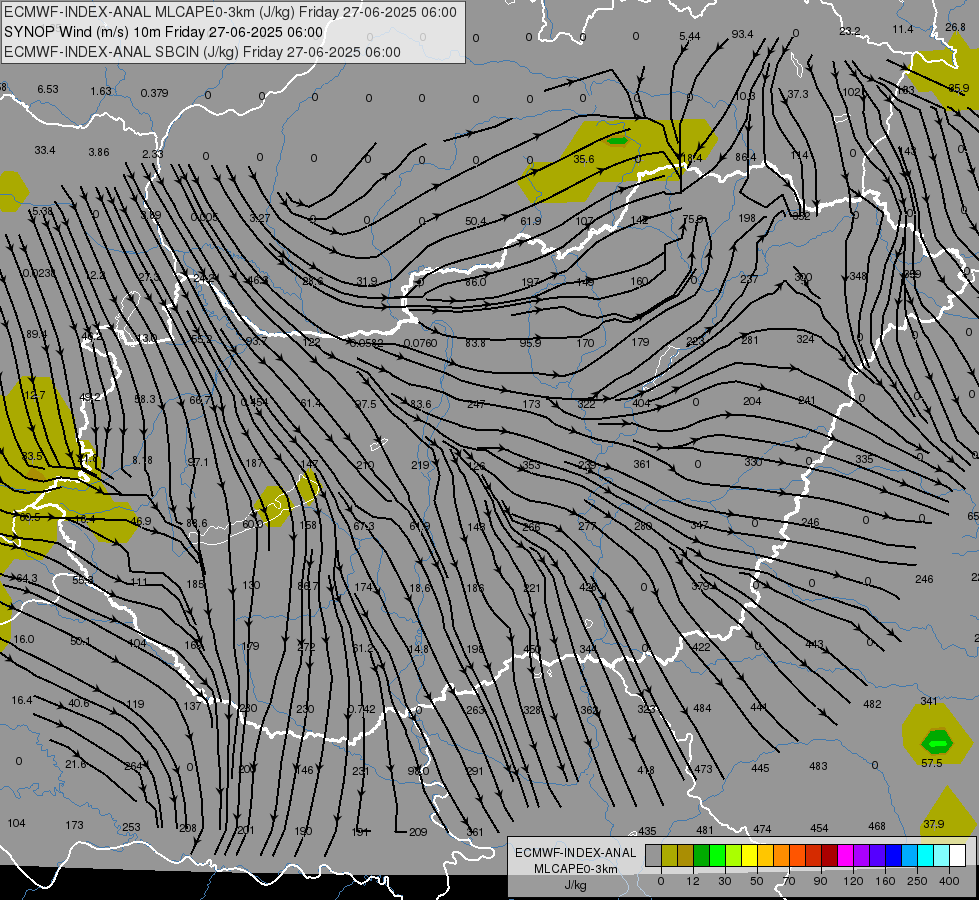Click the map value '322'

coord(586,405)
